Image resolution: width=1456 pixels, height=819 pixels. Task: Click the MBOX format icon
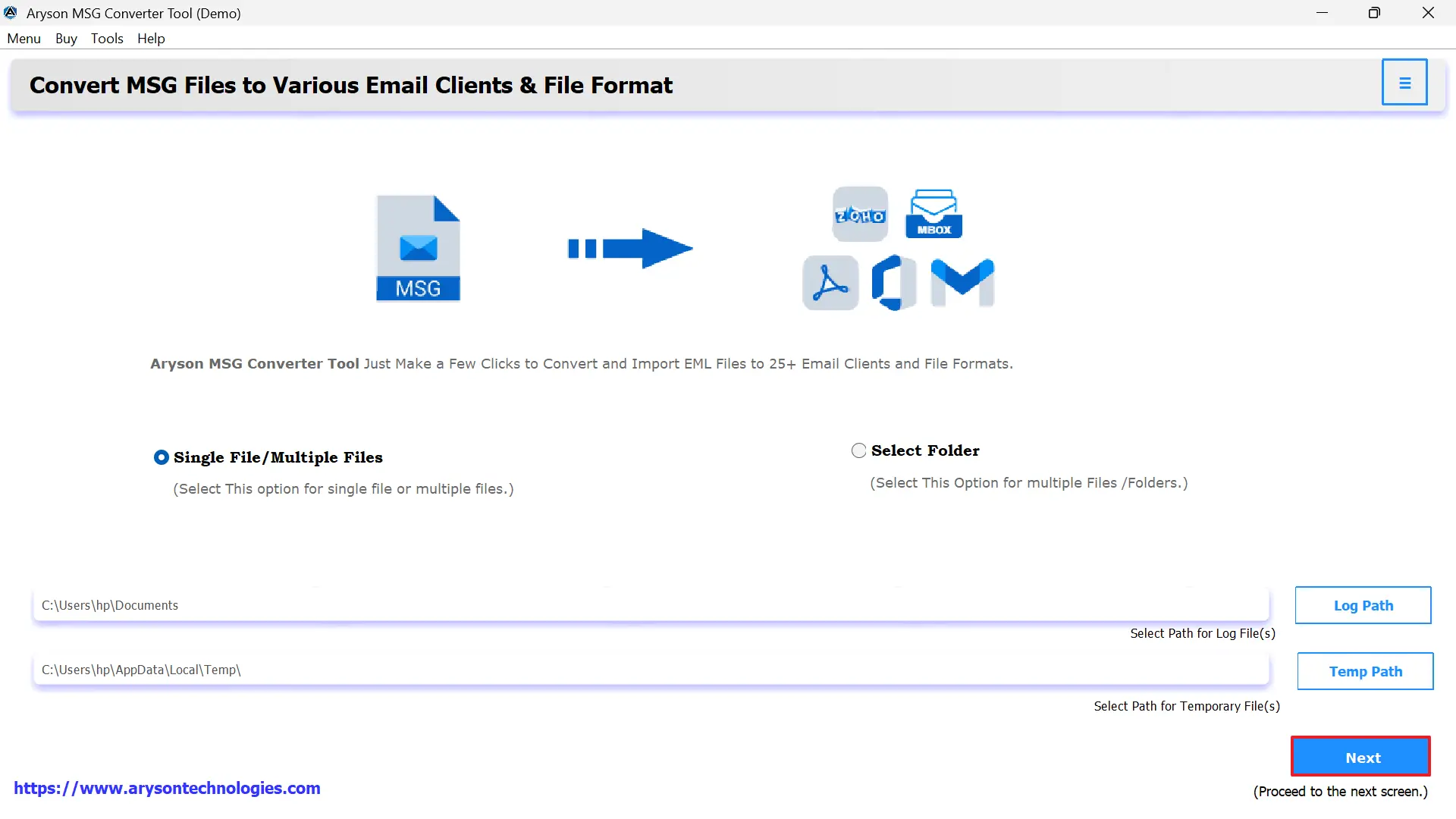(x=933, y=213)
